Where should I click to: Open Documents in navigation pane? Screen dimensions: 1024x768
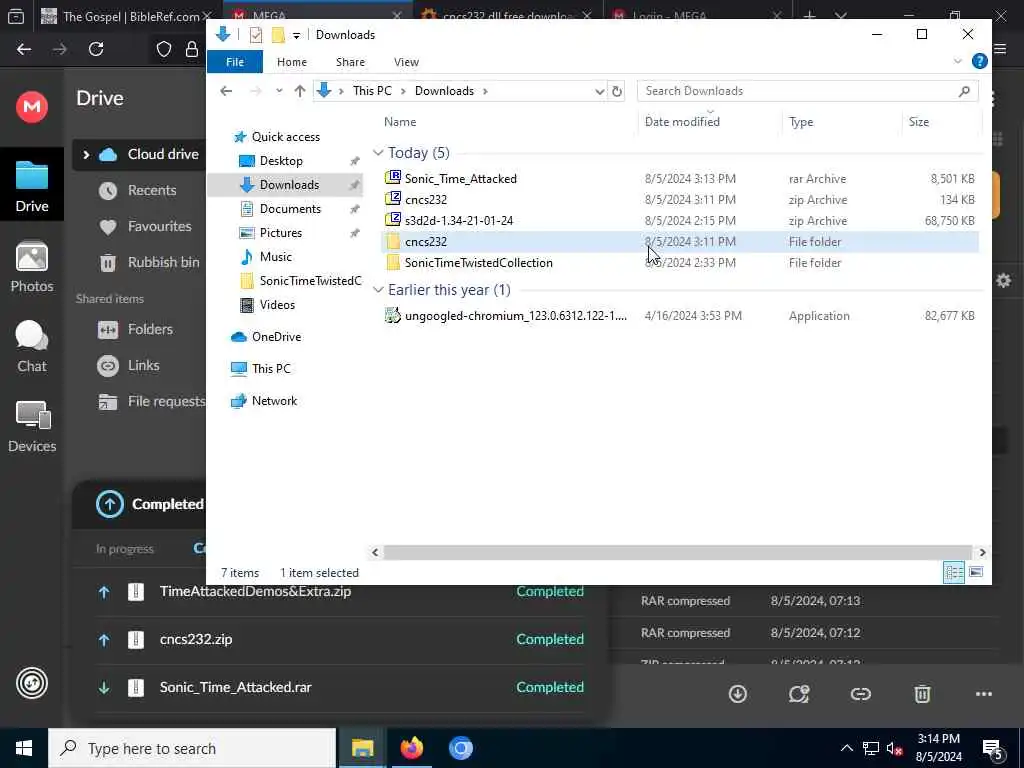click(x=290, y=208)
